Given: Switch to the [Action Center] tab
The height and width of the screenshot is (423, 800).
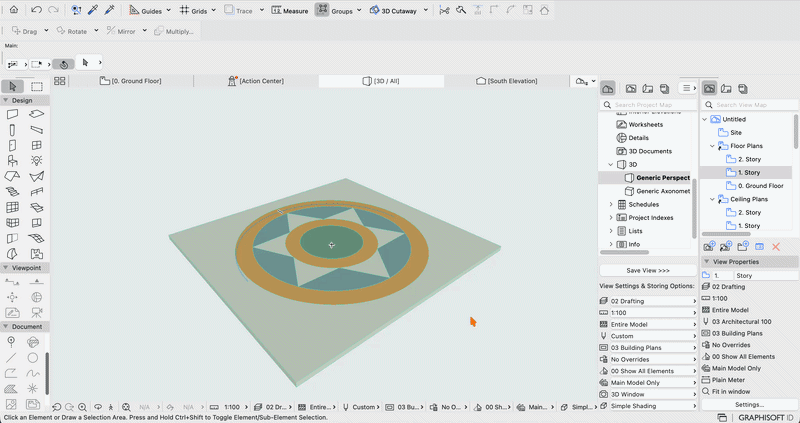Looking at the screenshot, I should pyautogui.click(x=256, y=81).
